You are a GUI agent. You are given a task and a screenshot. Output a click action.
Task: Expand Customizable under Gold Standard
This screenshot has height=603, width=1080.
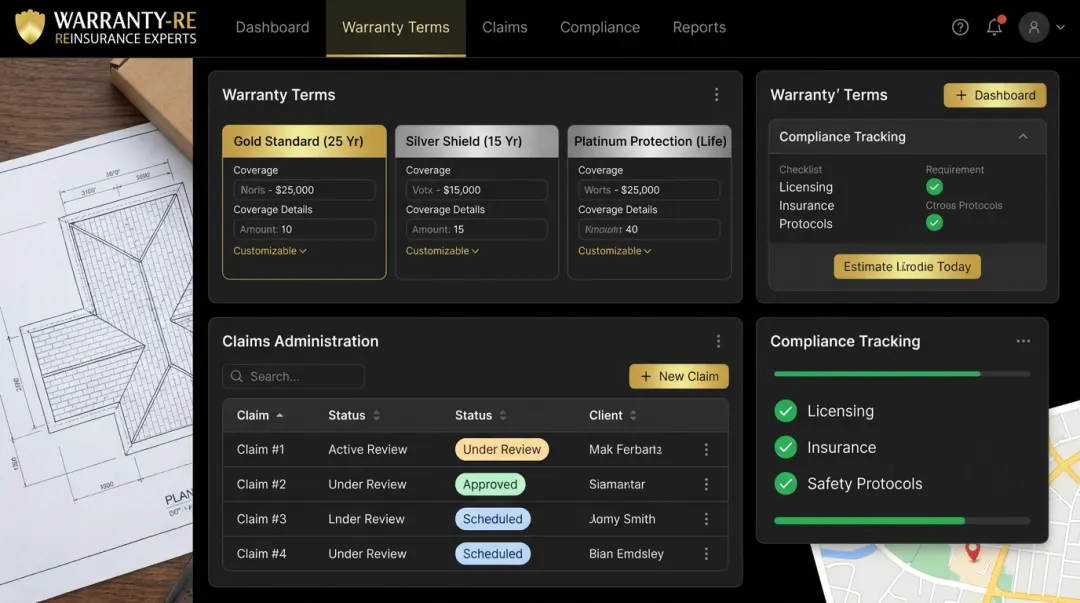tap(270, 251)
